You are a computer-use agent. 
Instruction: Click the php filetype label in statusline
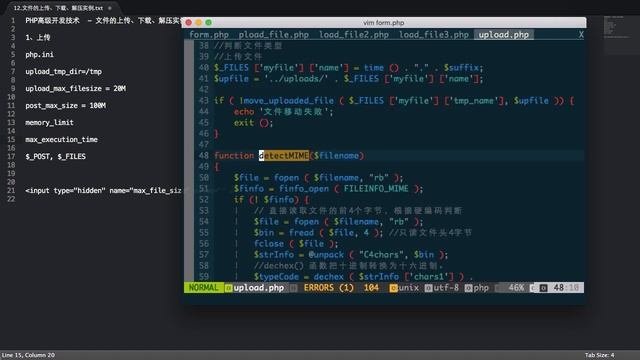pos(481,288)
